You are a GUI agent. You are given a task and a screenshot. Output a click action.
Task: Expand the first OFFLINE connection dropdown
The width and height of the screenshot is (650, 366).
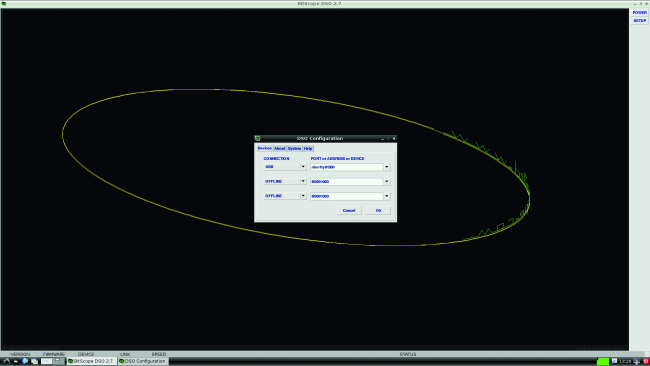coord(303,181)
